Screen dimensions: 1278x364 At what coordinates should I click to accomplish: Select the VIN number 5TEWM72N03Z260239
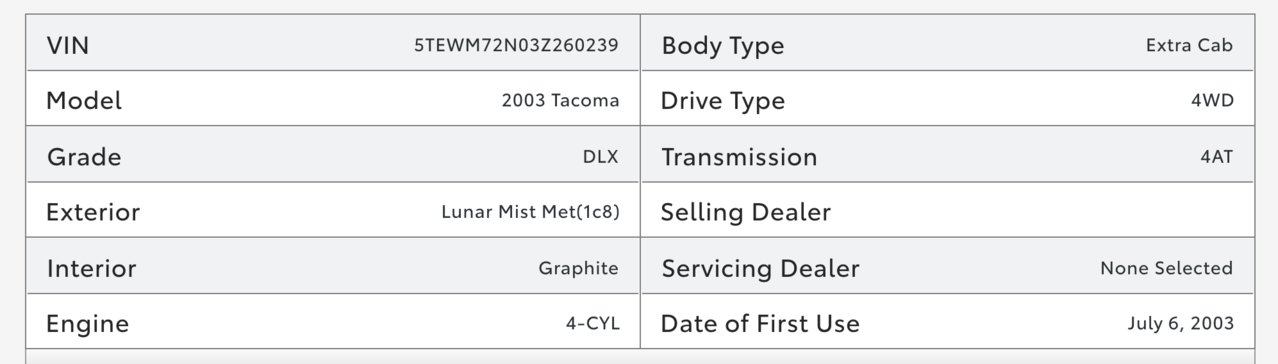click(516, 45)
